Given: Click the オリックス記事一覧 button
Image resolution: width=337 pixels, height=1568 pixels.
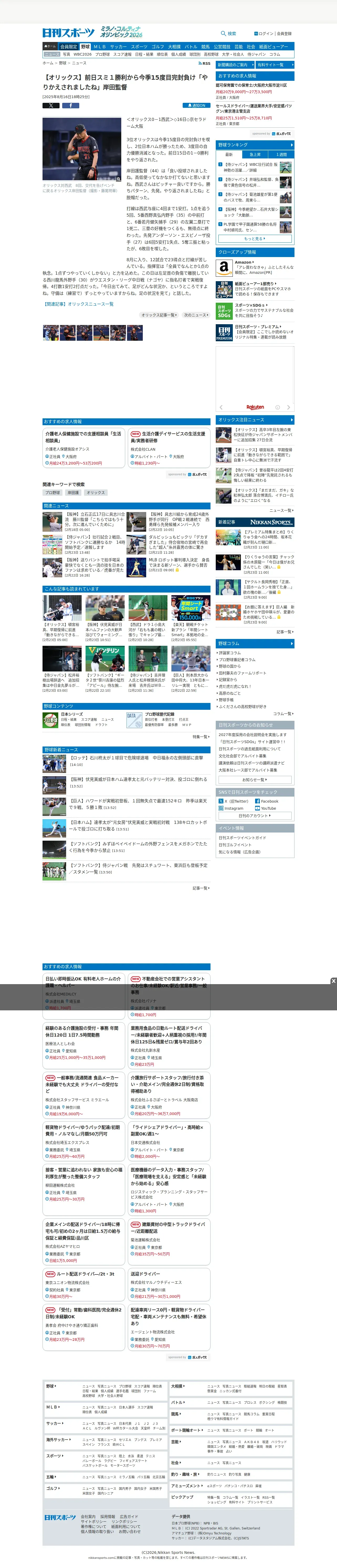Looking at the screenshot, I should click(159, 315).
